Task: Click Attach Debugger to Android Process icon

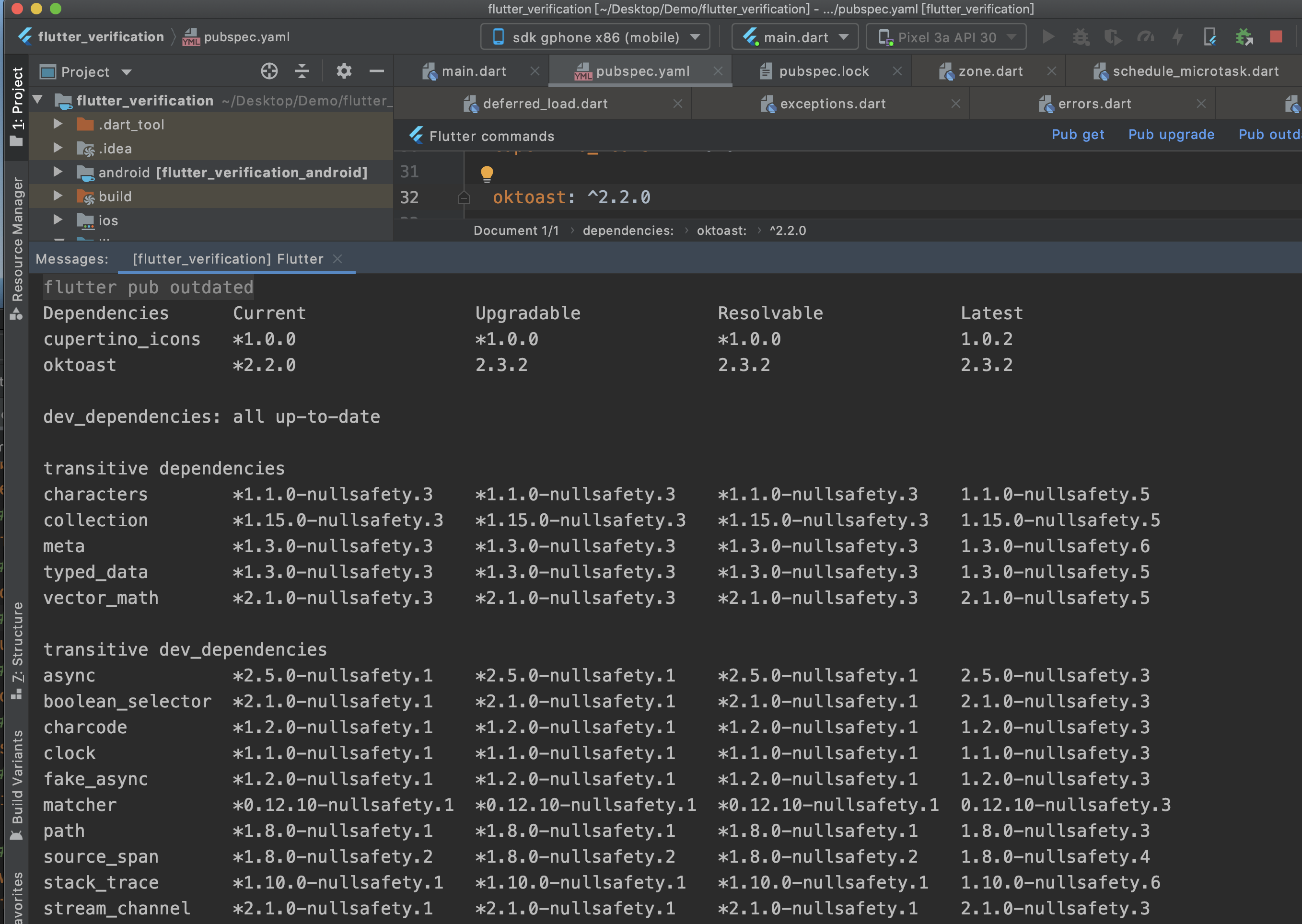Action: (1244, 37)
